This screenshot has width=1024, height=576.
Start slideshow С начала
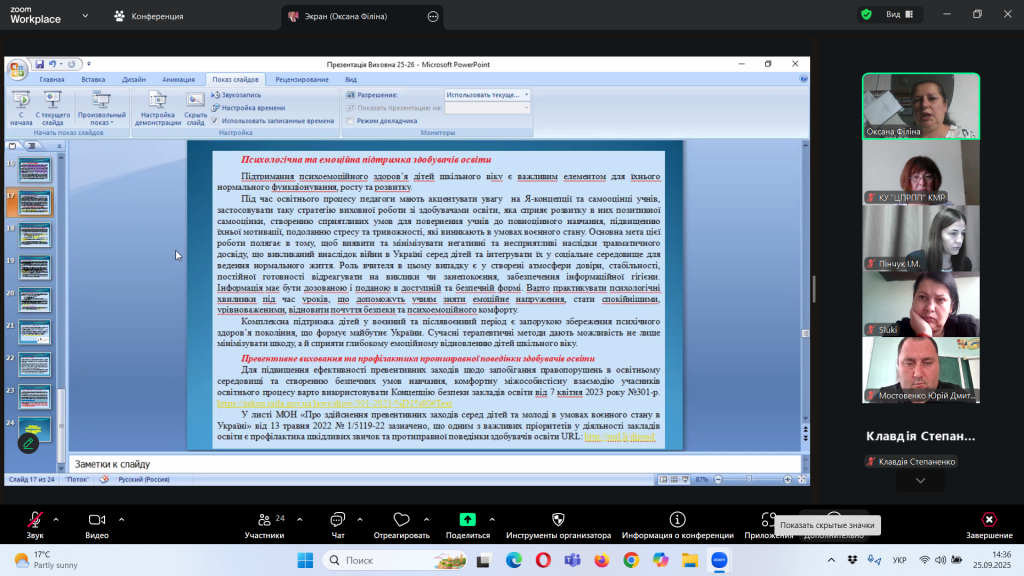point(21,106)
